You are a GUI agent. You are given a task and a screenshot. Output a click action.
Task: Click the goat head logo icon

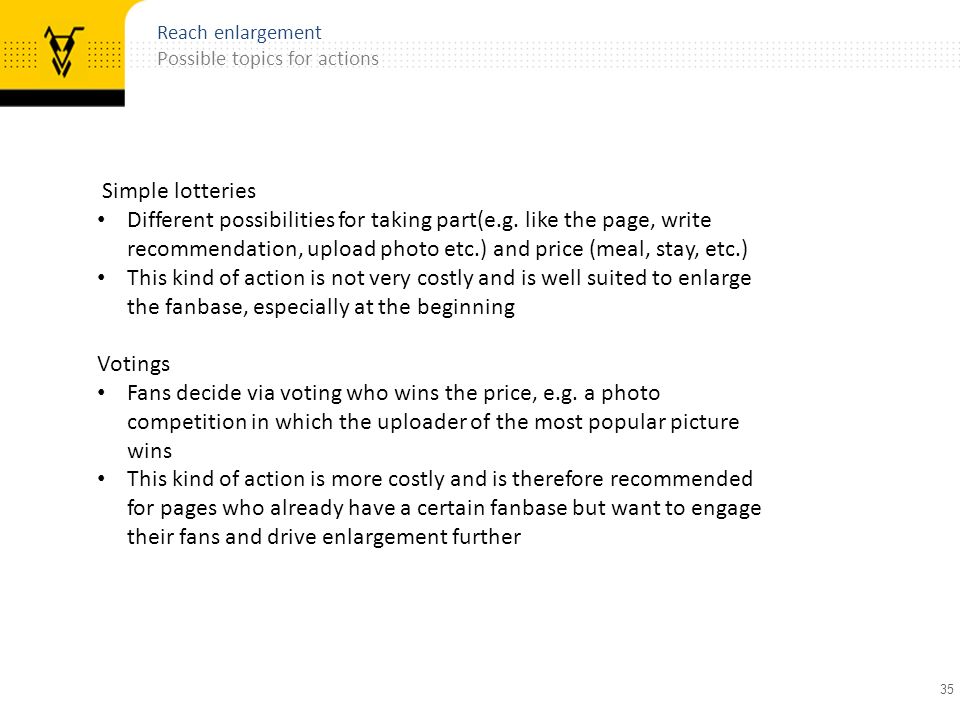[62, 51]
